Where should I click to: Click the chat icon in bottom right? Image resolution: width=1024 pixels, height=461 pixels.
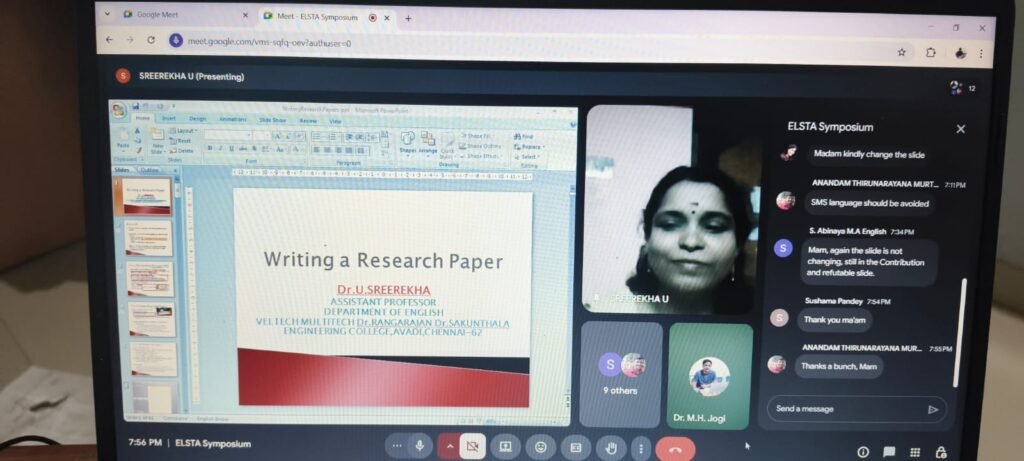[888, 452]
